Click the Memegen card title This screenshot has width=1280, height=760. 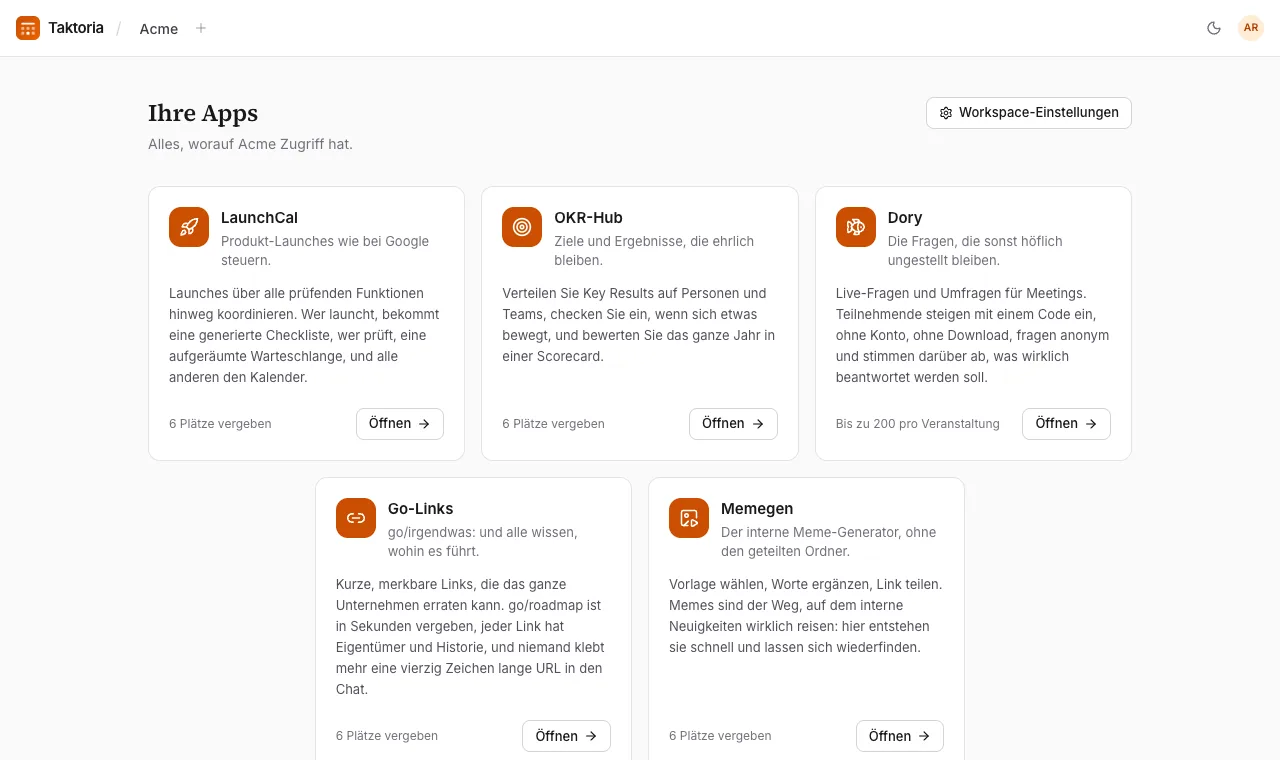point(757,509)
